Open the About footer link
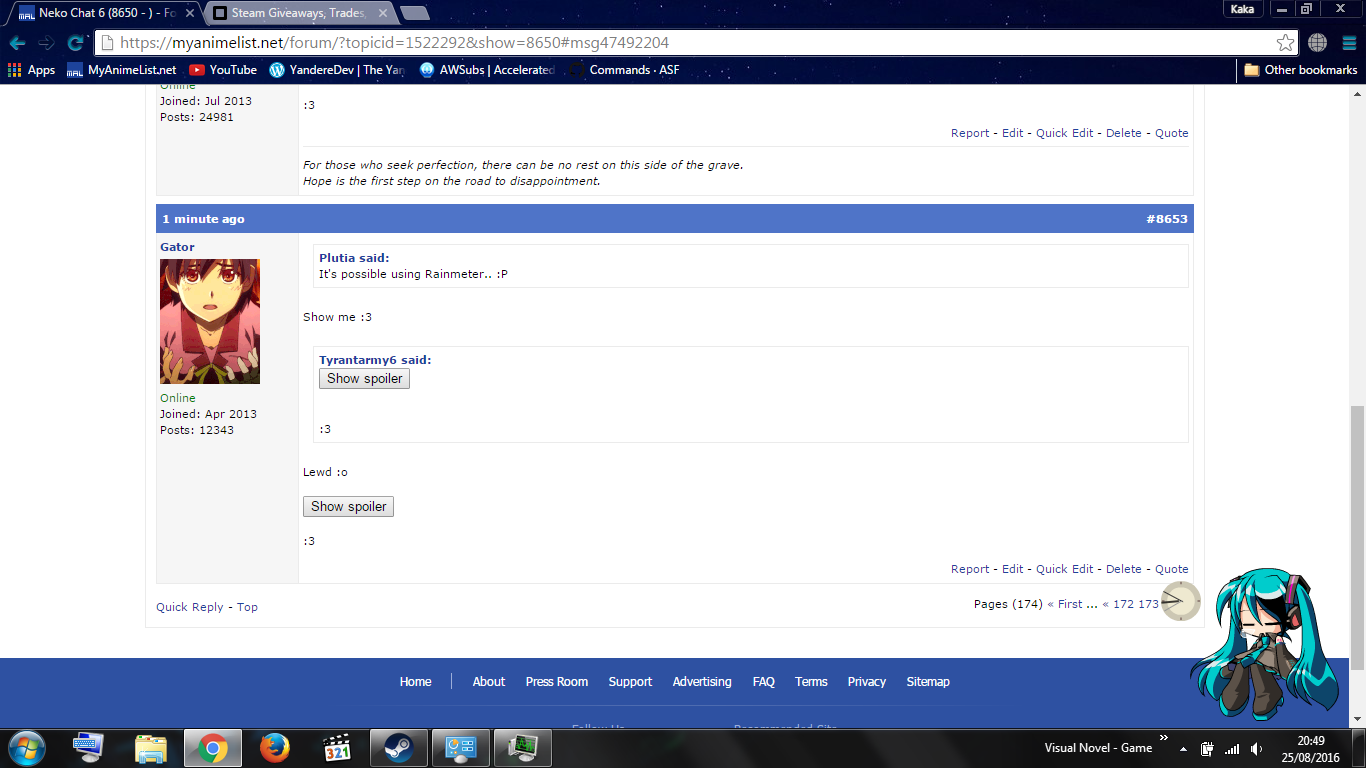The height and width of the screenshot is (768, 1366). pyautogui.click(x=489, y=682)
